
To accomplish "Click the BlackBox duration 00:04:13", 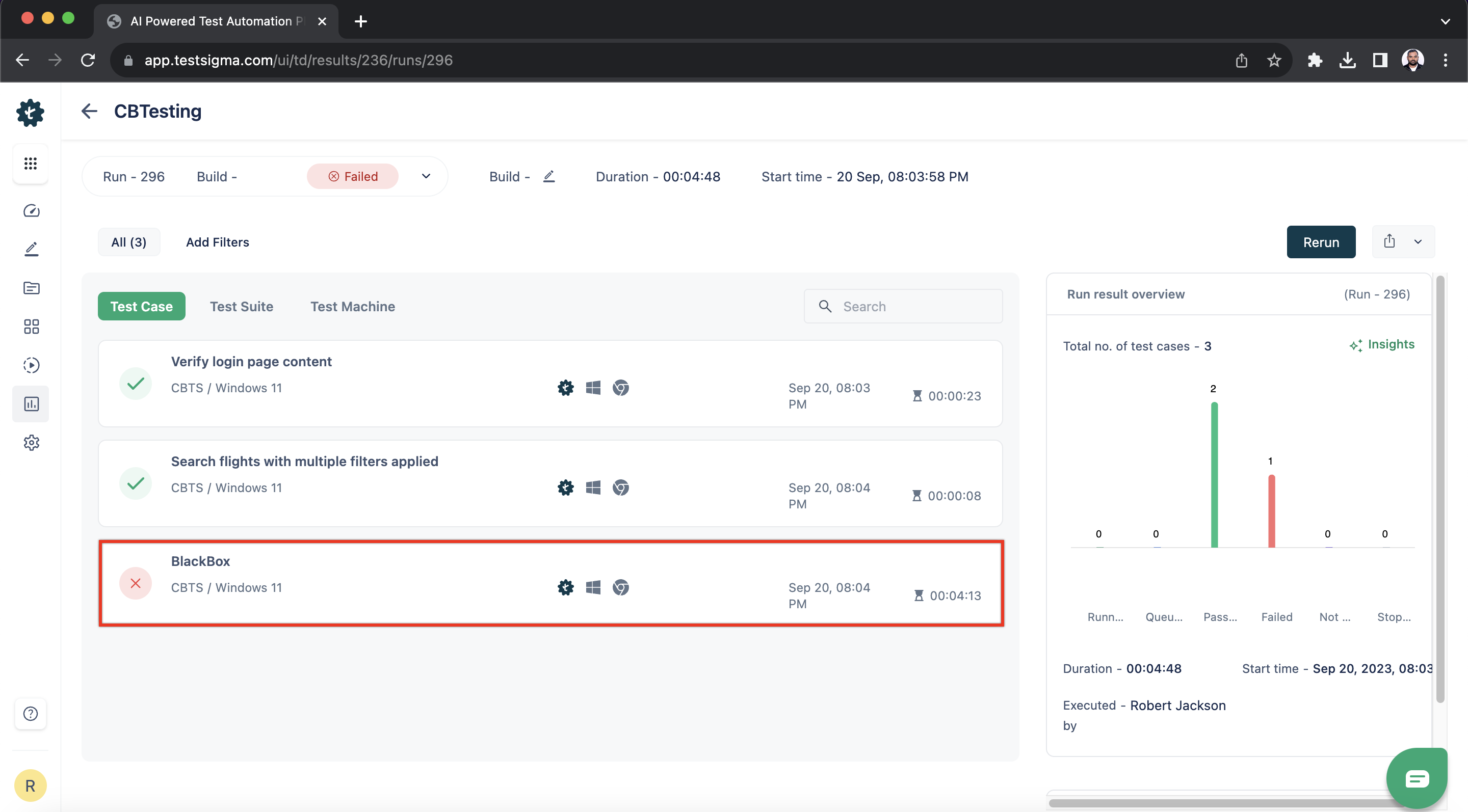I will click(x=956, y=596).
